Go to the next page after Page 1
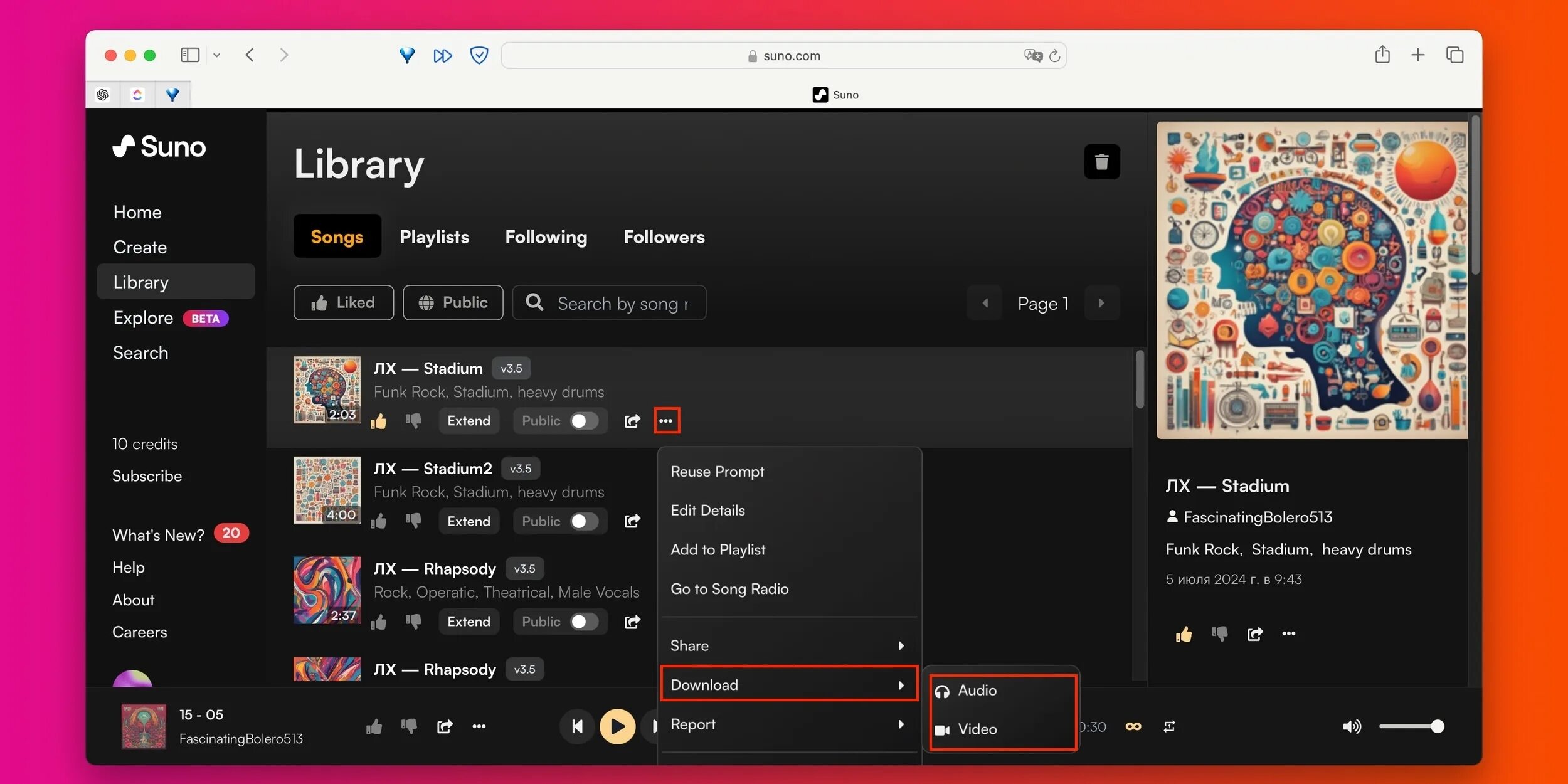This screenshot has height=784, width=1568. [x=1101, y=303]
